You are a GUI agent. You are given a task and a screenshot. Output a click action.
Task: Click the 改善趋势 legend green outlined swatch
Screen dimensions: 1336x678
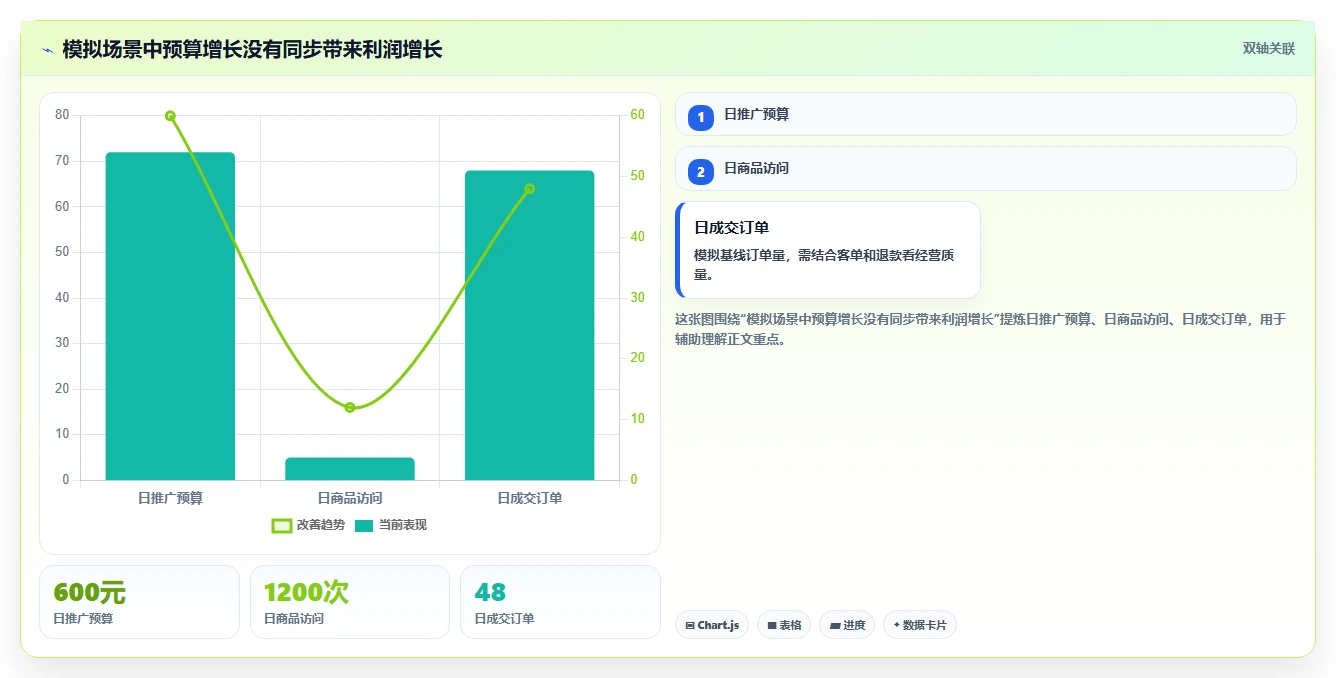click(x=282, y=525)
